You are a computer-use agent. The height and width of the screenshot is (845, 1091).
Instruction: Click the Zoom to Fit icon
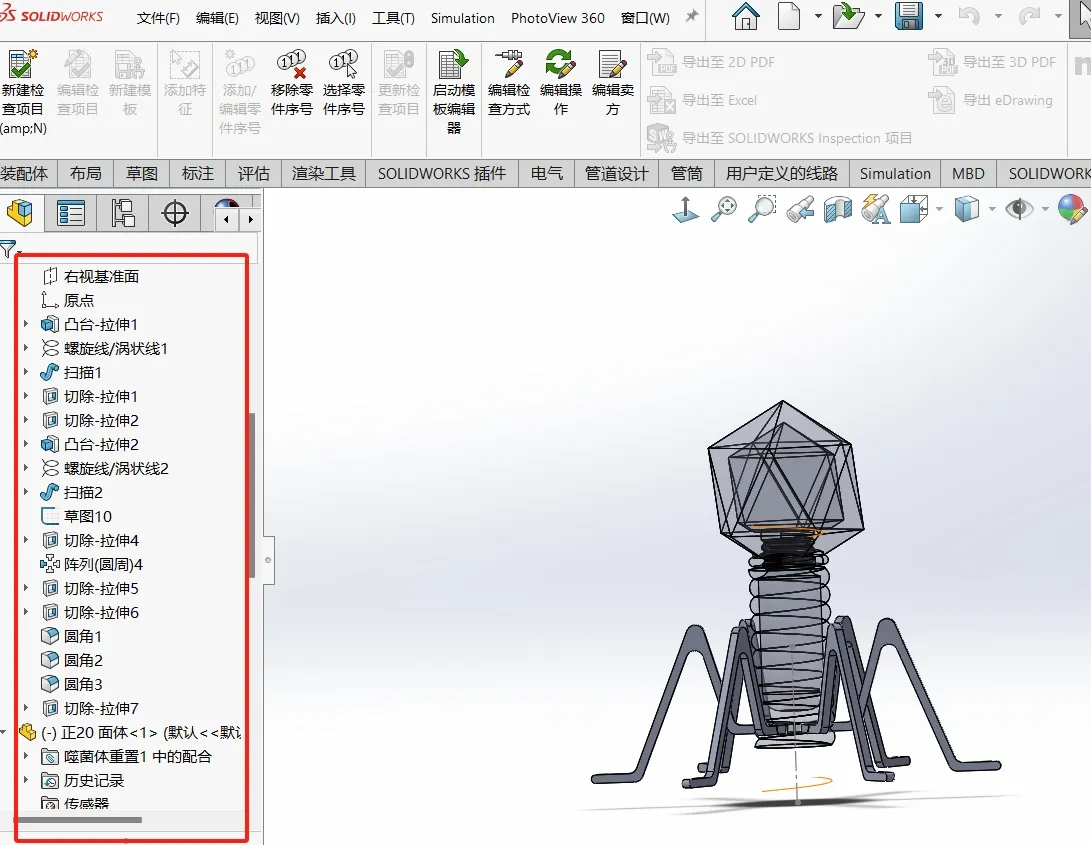[x=724, y=209]
